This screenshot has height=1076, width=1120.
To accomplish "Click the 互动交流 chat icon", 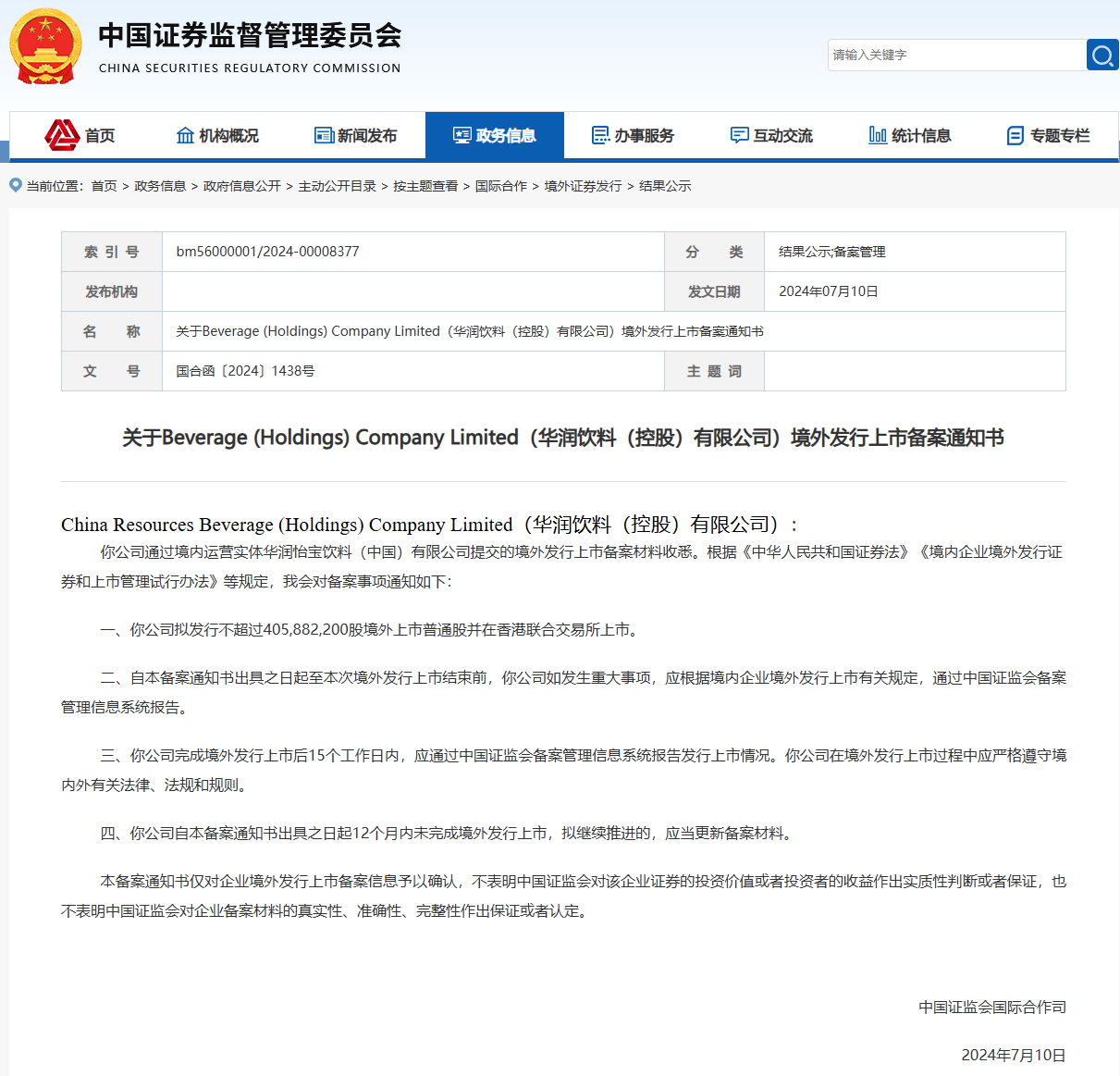I will 739,135.
